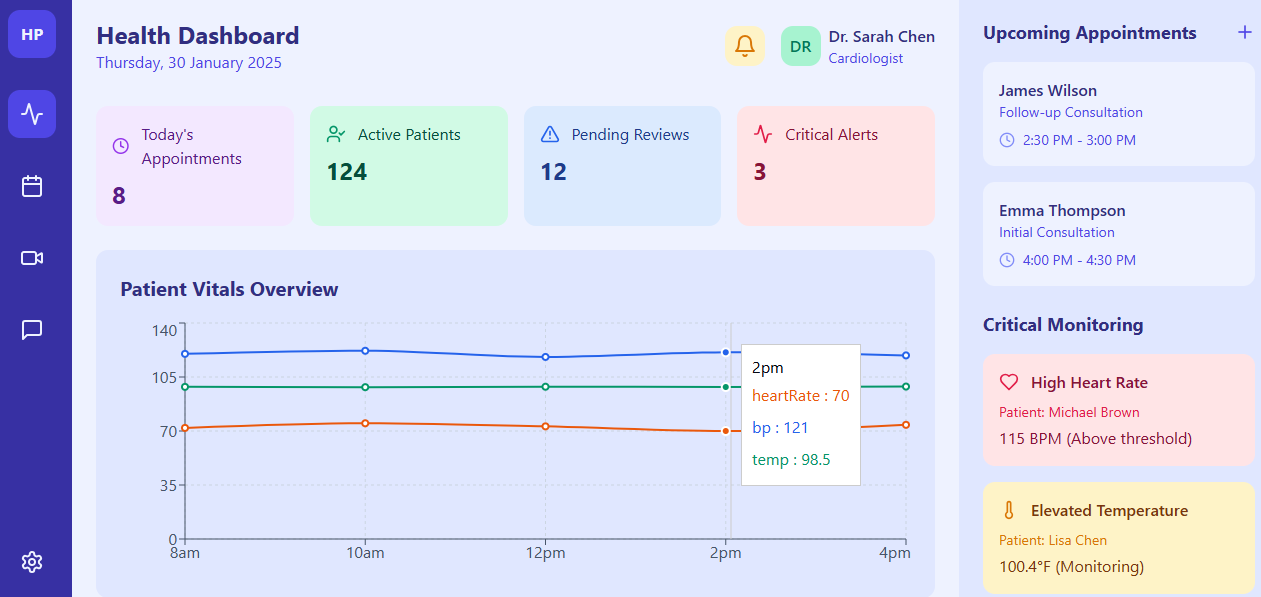Viewport: 1261px width, 597px height.
Task: Click the heart icon on High Heart Rate
Action: pos(1009,382)
